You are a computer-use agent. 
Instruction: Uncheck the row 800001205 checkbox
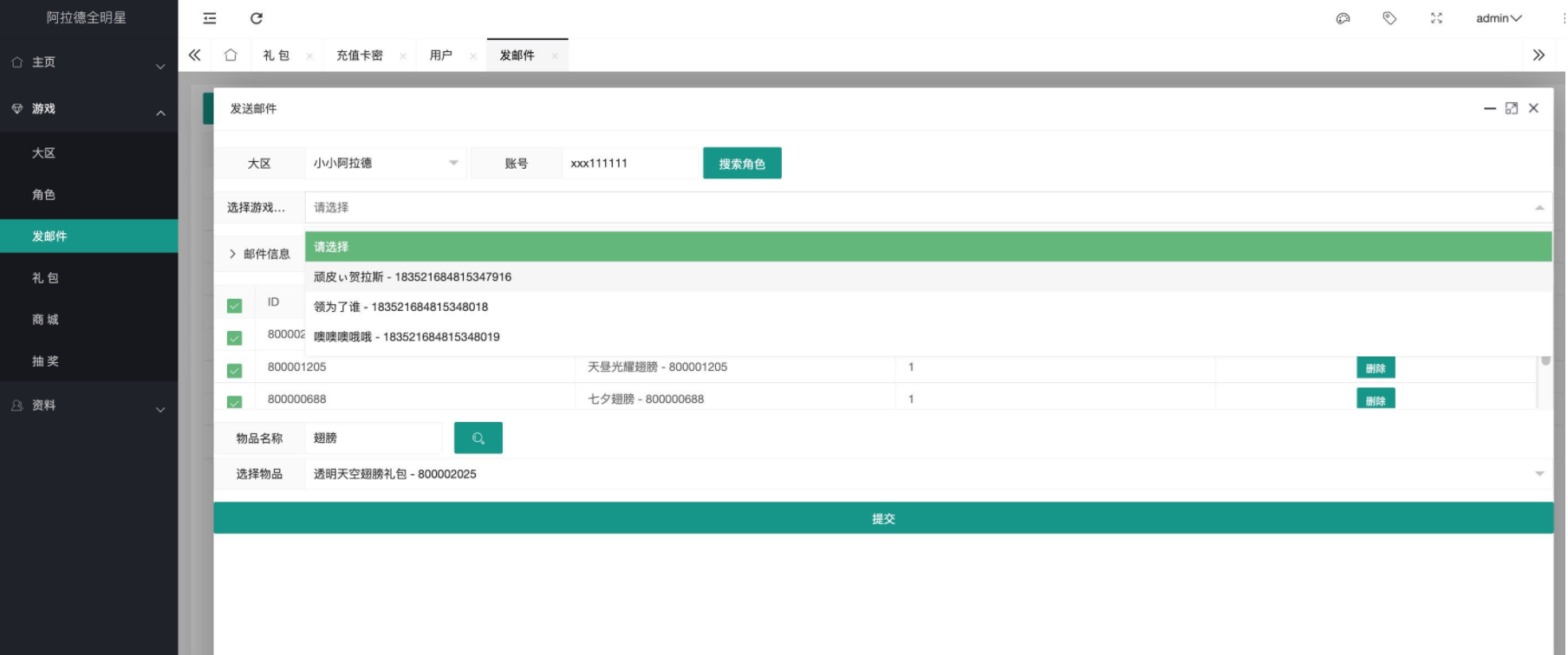pos(234,371)
